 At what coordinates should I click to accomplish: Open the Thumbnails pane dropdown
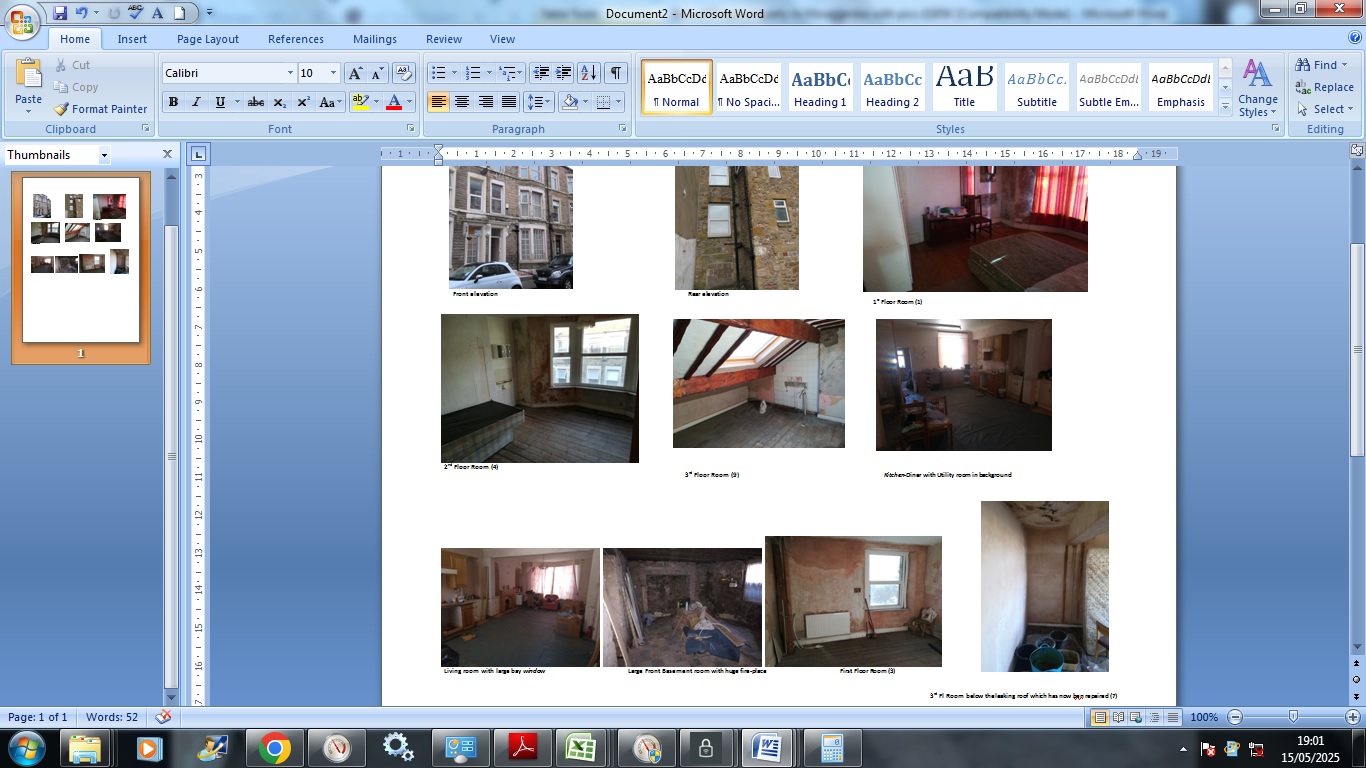(x=104, y=155)
